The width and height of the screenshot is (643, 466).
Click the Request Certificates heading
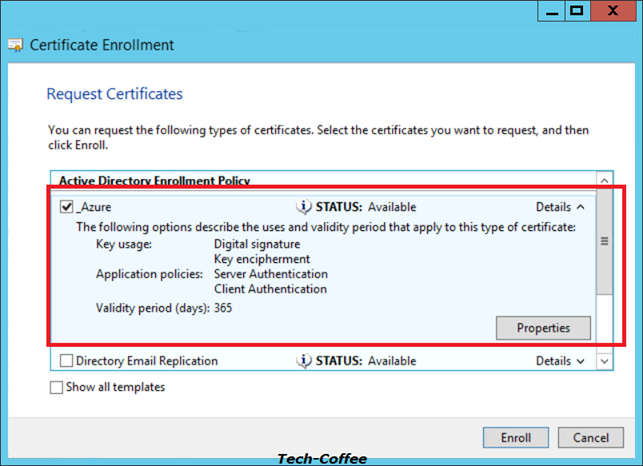115,94
